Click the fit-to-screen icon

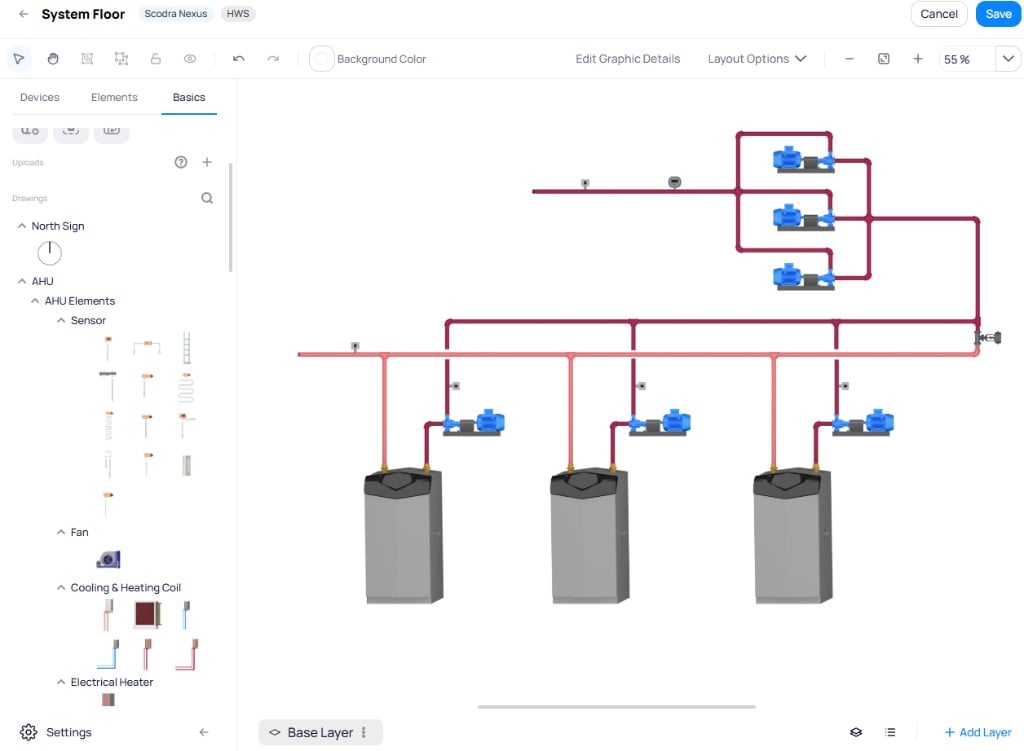tap(884, 59)
